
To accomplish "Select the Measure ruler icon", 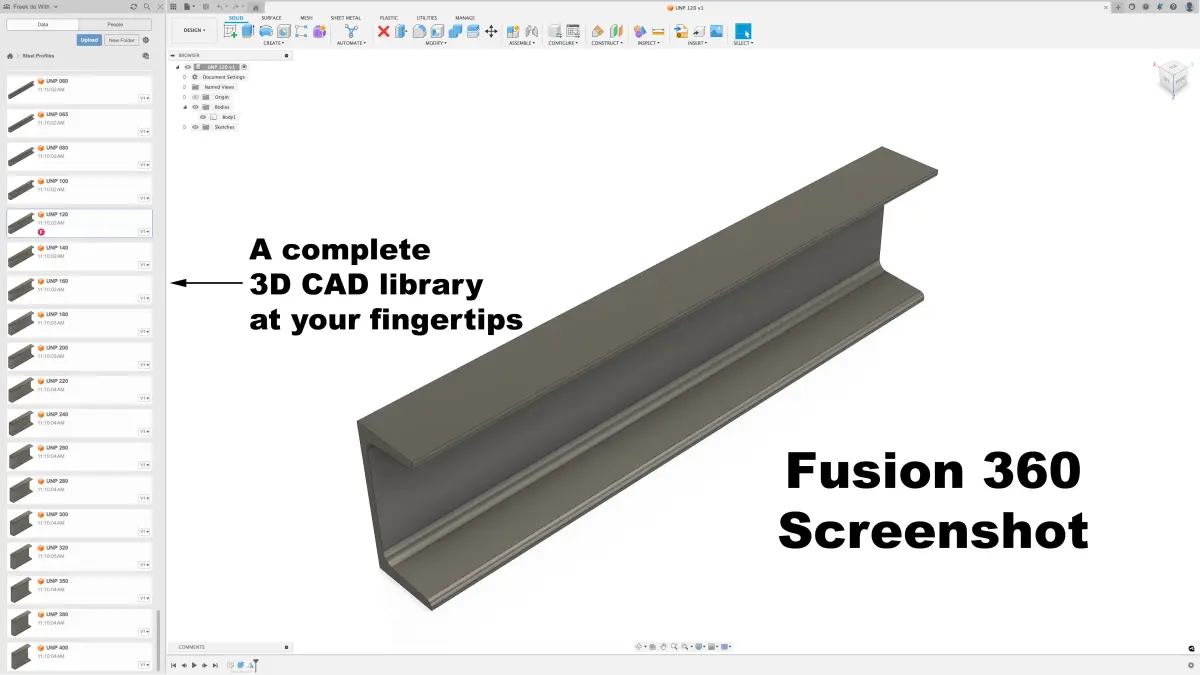I will pos(658,31).
